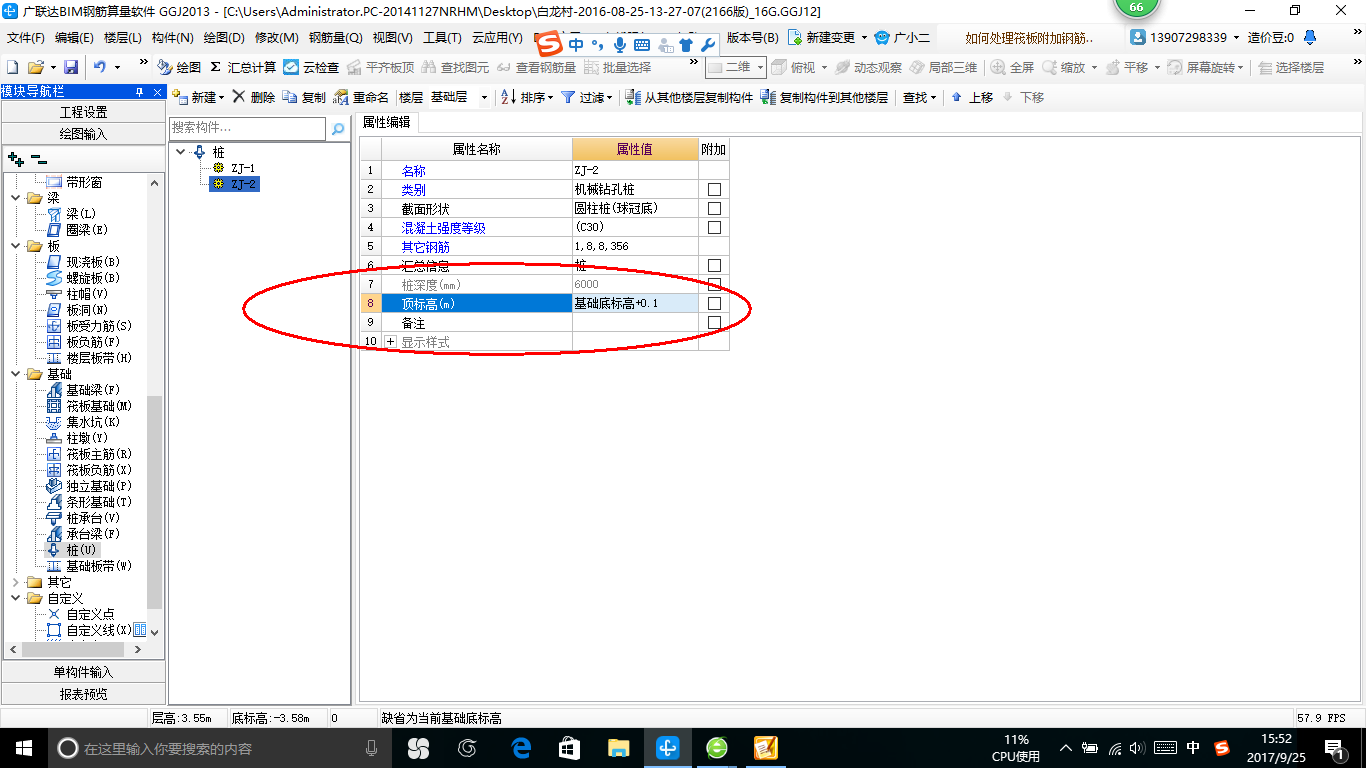Viewport: 1366px width, 768px height.
Task: Tick 附加 checkbox for 截面形状 row
Action: [714, 209]
